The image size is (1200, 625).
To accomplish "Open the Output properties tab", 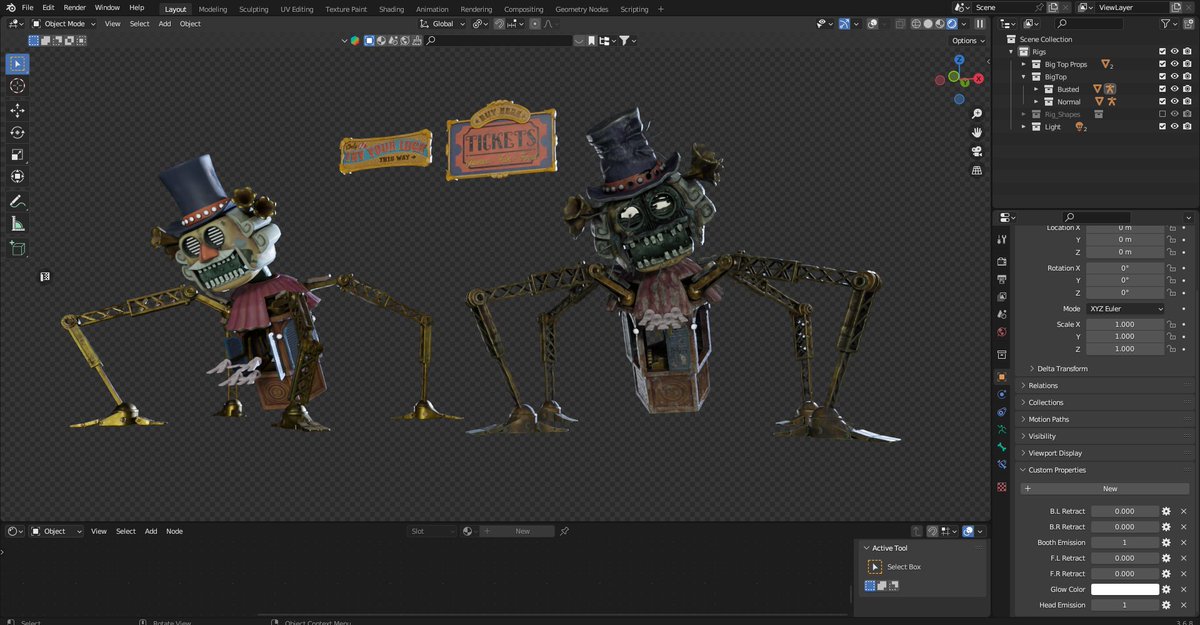I will tap(1002, 279).
